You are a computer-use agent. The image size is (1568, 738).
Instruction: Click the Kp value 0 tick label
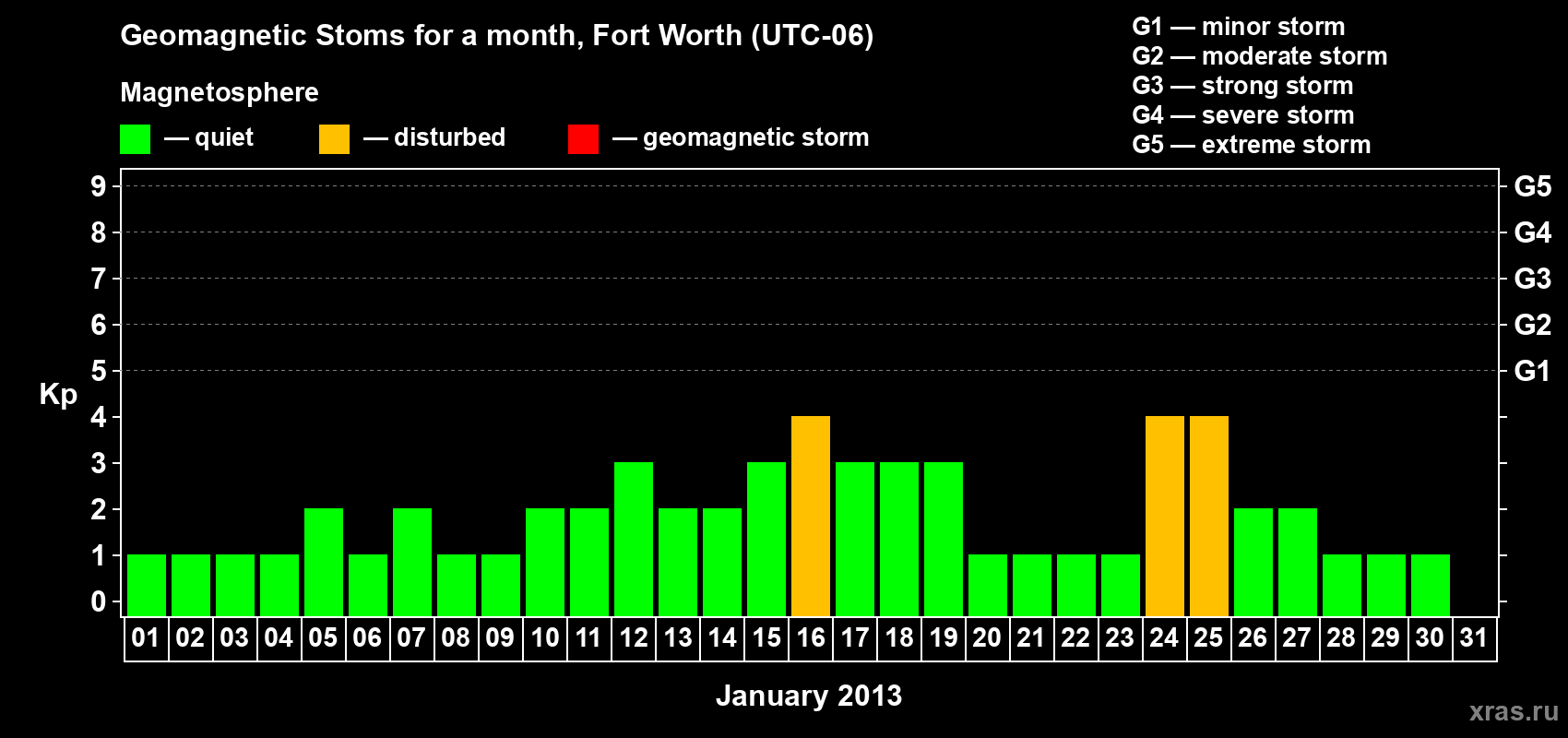pyautogui.click(x=99, y=601)
